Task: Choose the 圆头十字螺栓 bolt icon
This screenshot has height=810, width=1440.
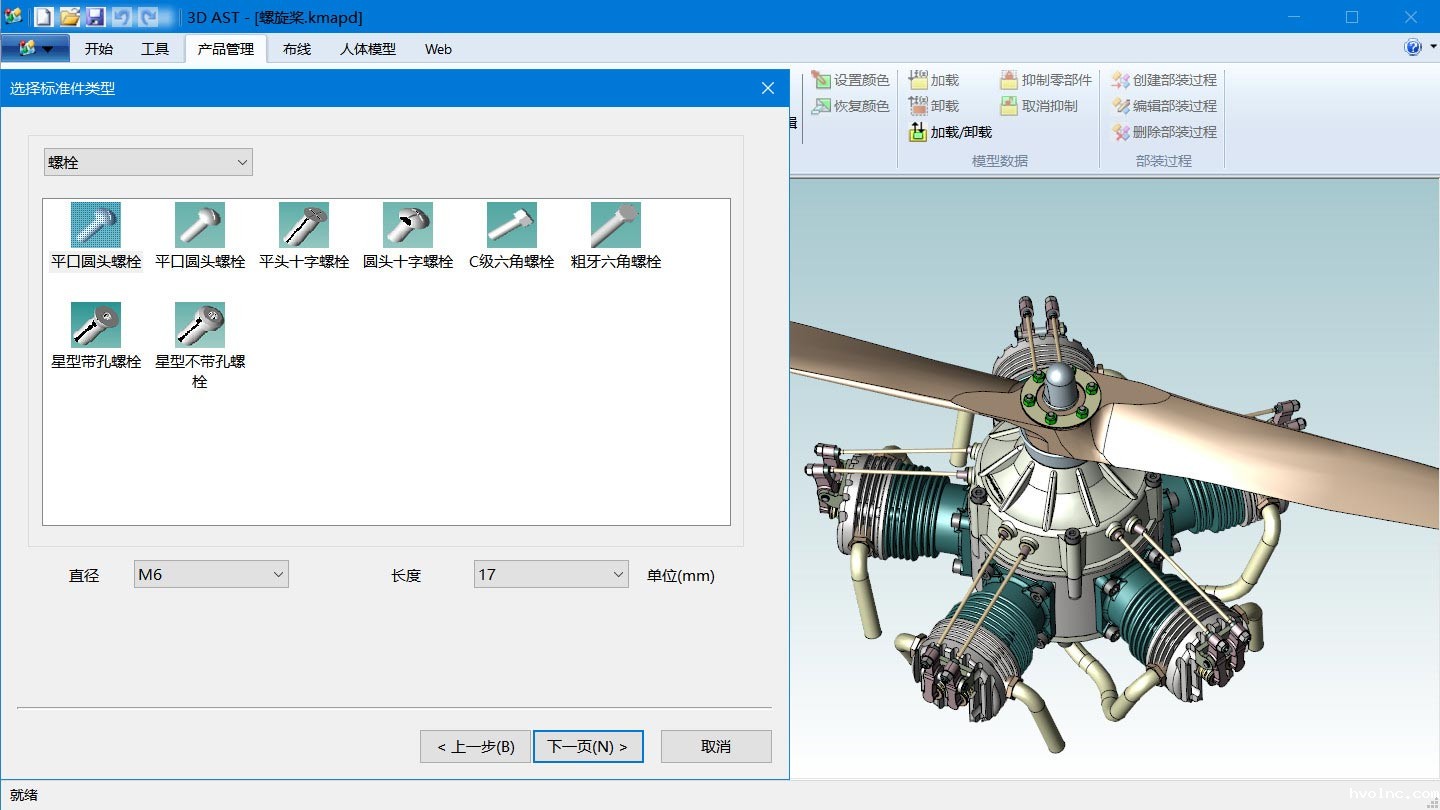Action: 408,226
